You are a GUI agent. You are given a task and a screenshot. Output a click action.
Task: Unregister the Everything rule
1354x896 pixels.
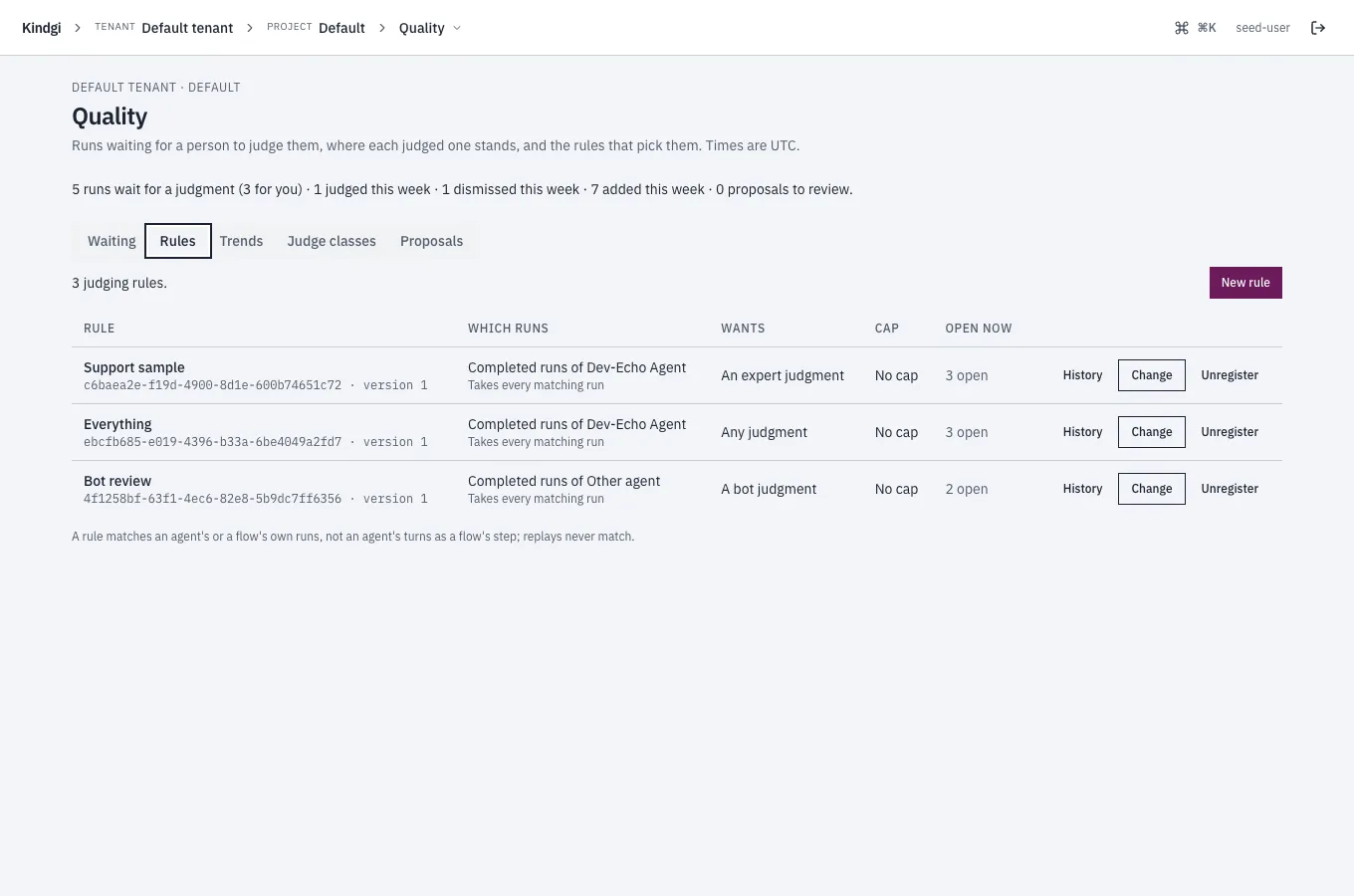coord(1230,432)
